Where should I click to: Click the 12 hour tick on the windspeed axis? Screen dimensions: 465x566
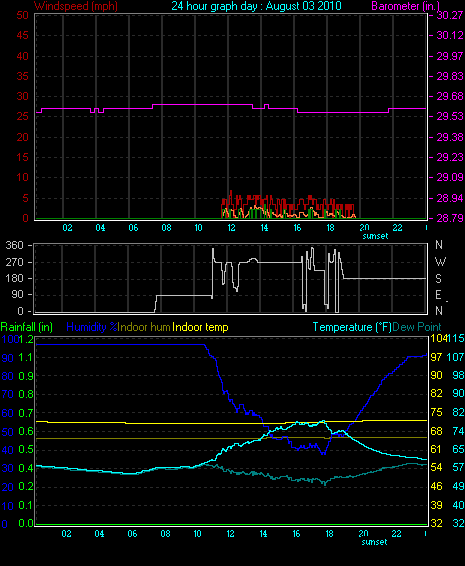[x=231, y=228]
